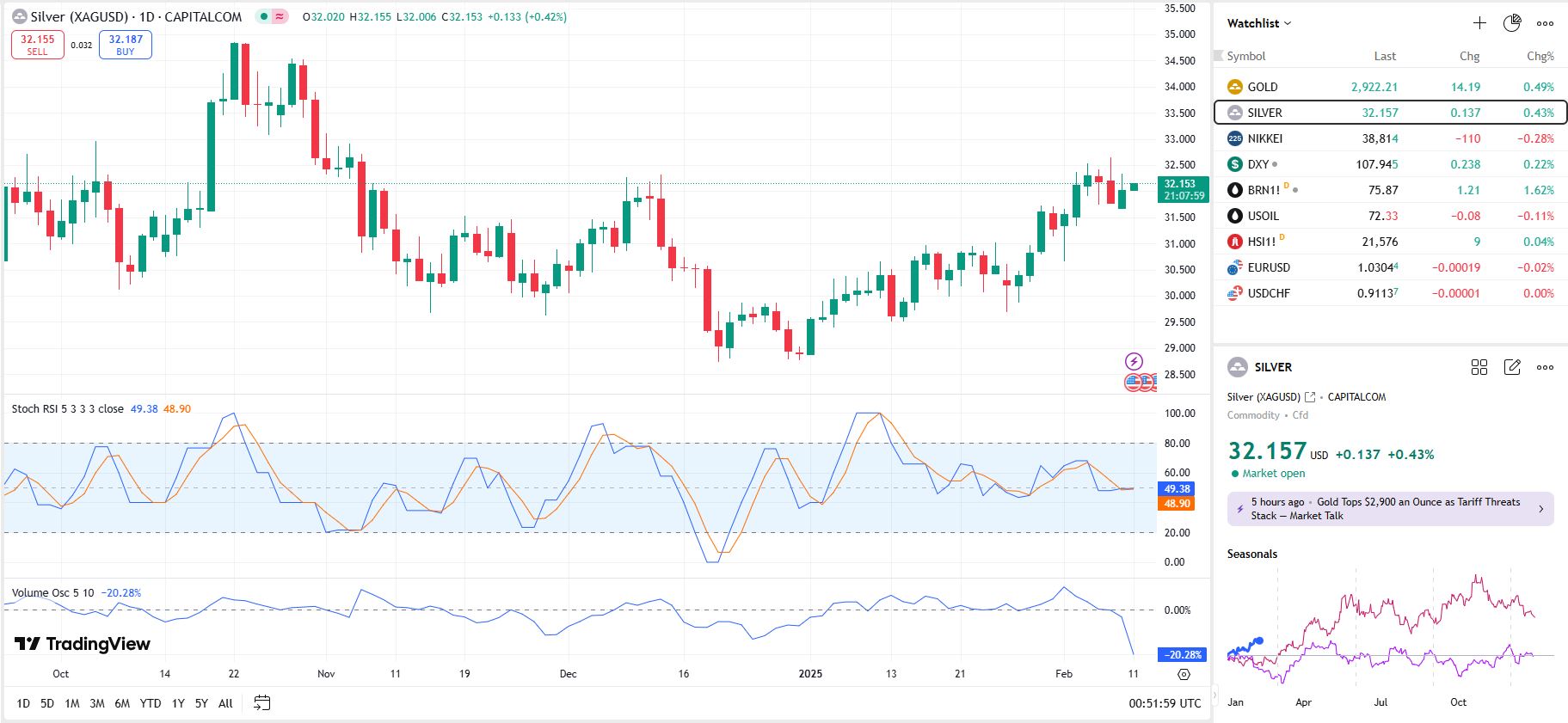Viewport: 1568px width, 723px height.
Task: Toggle the pink approximation indicator badge
Action: pos(280,16)
